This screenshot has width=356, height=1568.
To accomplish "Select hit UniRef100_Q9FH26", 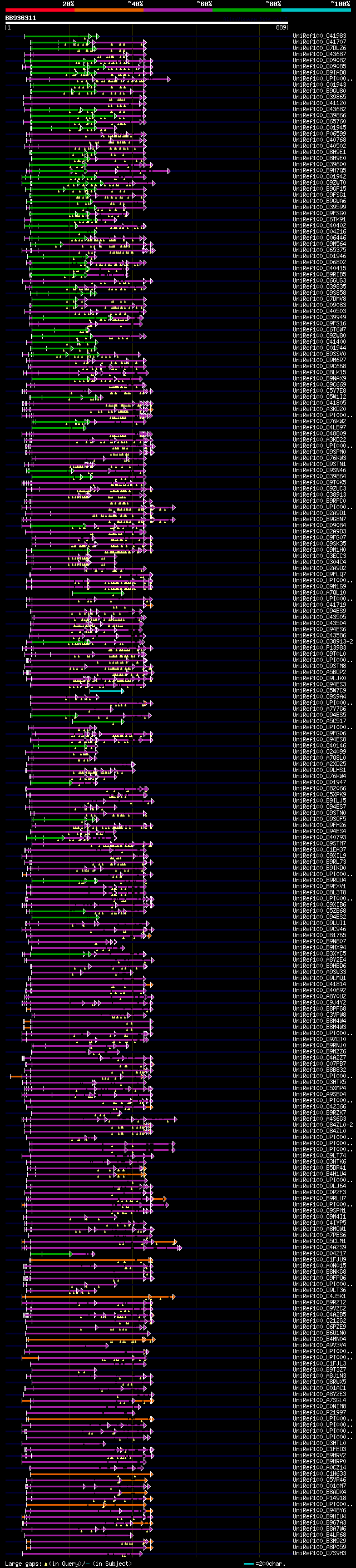I will [319, 825].
